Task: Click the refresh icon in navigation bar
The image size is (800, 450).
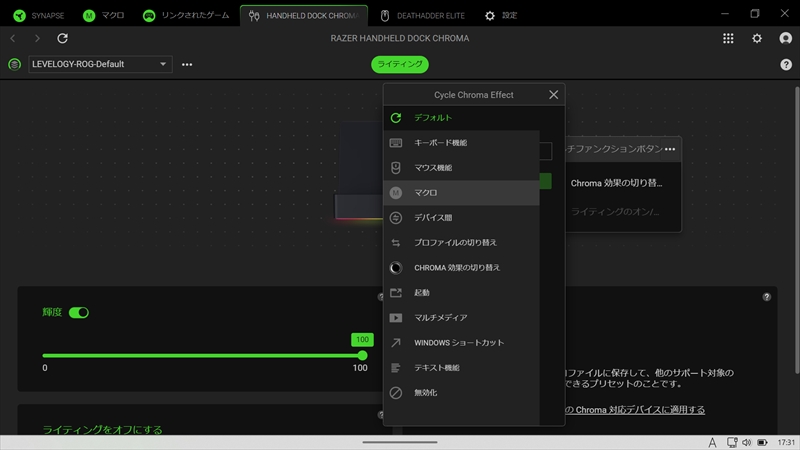Action: click(63, 38)
